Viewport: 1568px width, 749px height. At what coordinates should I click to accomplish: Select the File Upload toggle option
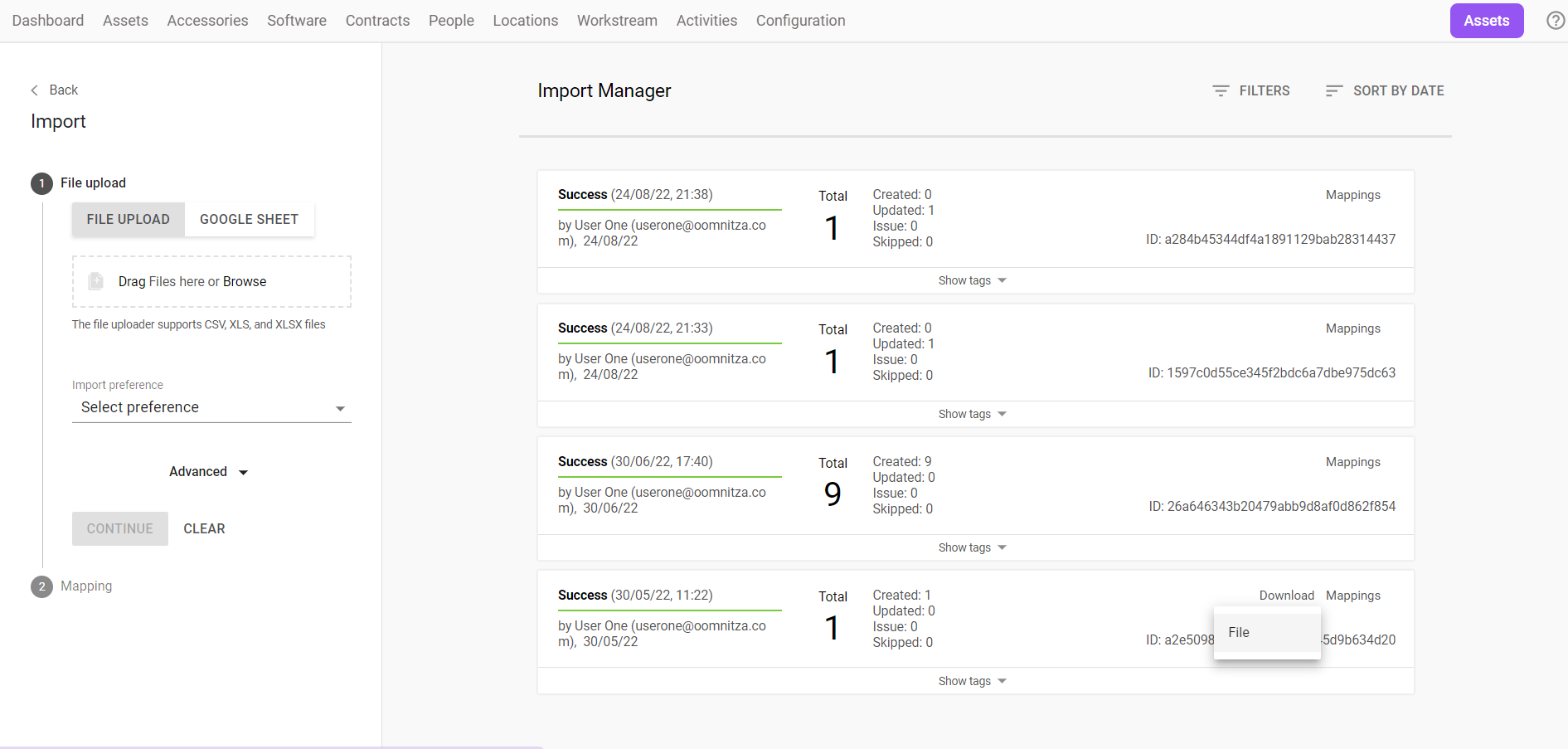129,220
